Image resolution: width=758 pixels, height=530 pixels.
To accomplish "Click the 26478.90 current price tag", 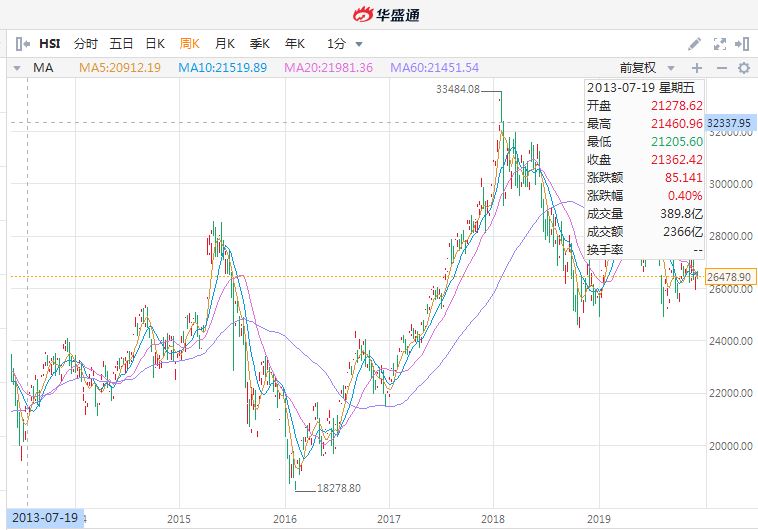I will pos(730,277).
